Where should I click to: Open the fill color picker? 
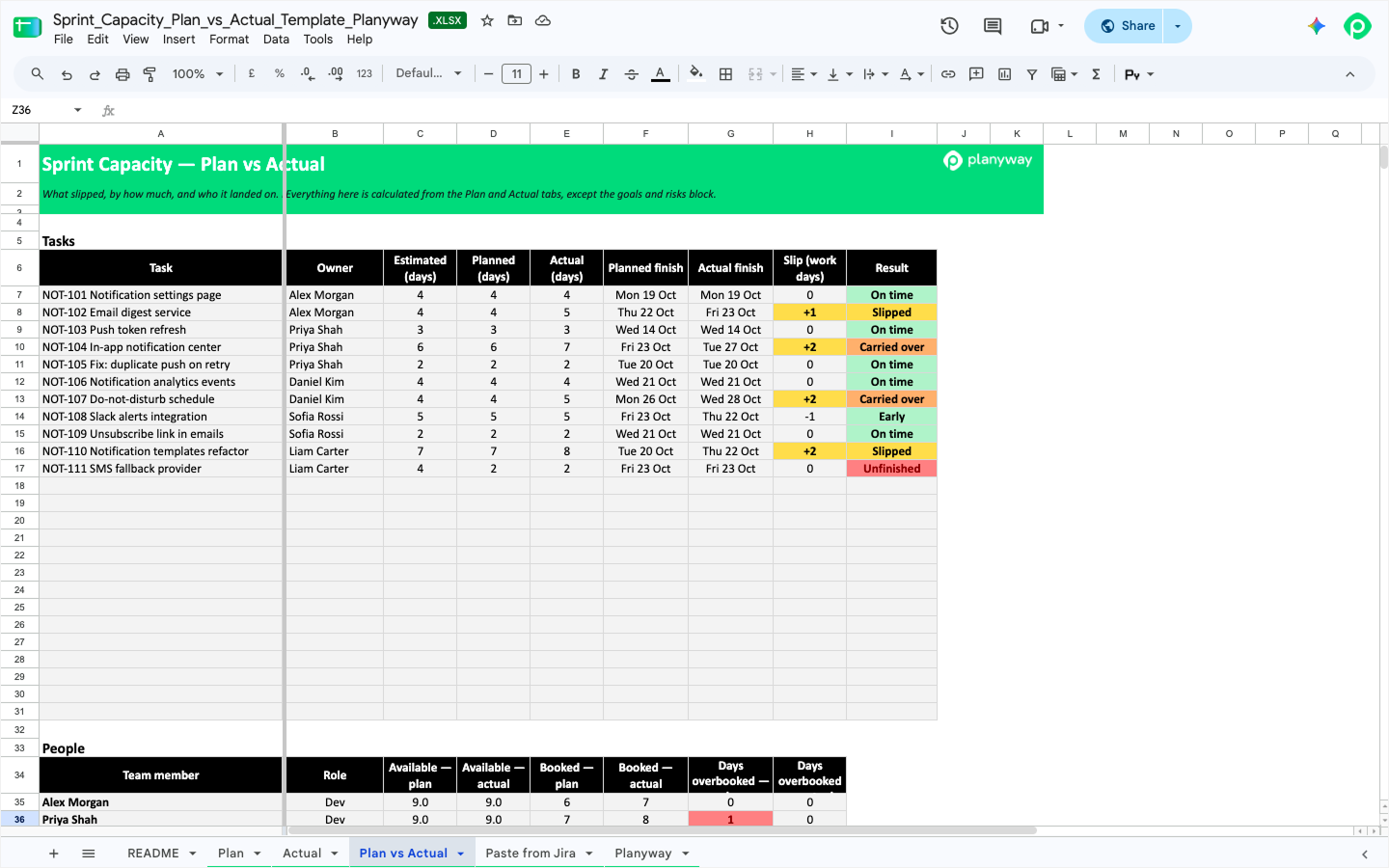click(x=696, y=74)
